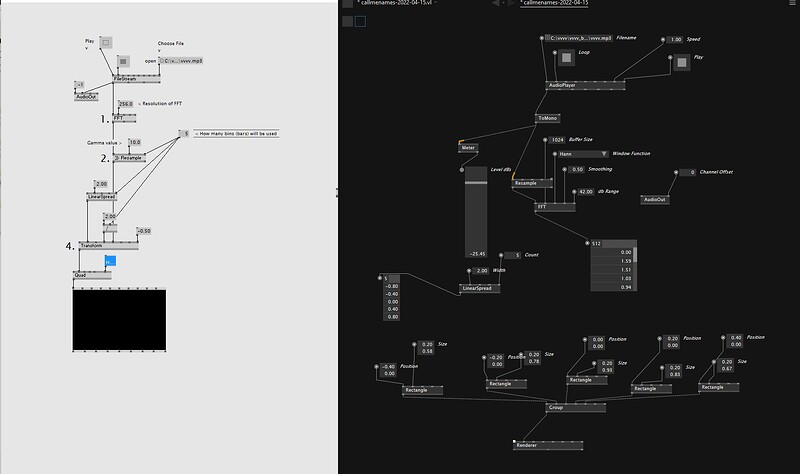The width and height of the screenshot is (800, 474).
Task: Click the Gamma value box 10.0
Action: pyautogui.click(x=135, y=142)
